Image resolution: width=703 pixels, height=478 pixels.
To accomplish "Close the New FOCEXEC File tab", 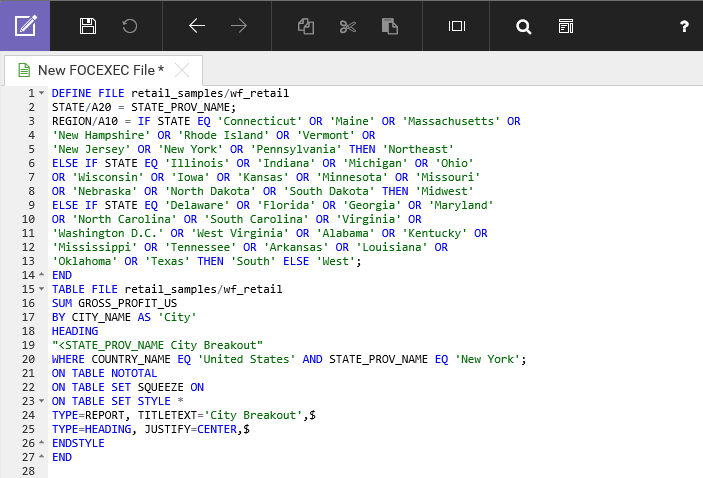I will [182, 70].
